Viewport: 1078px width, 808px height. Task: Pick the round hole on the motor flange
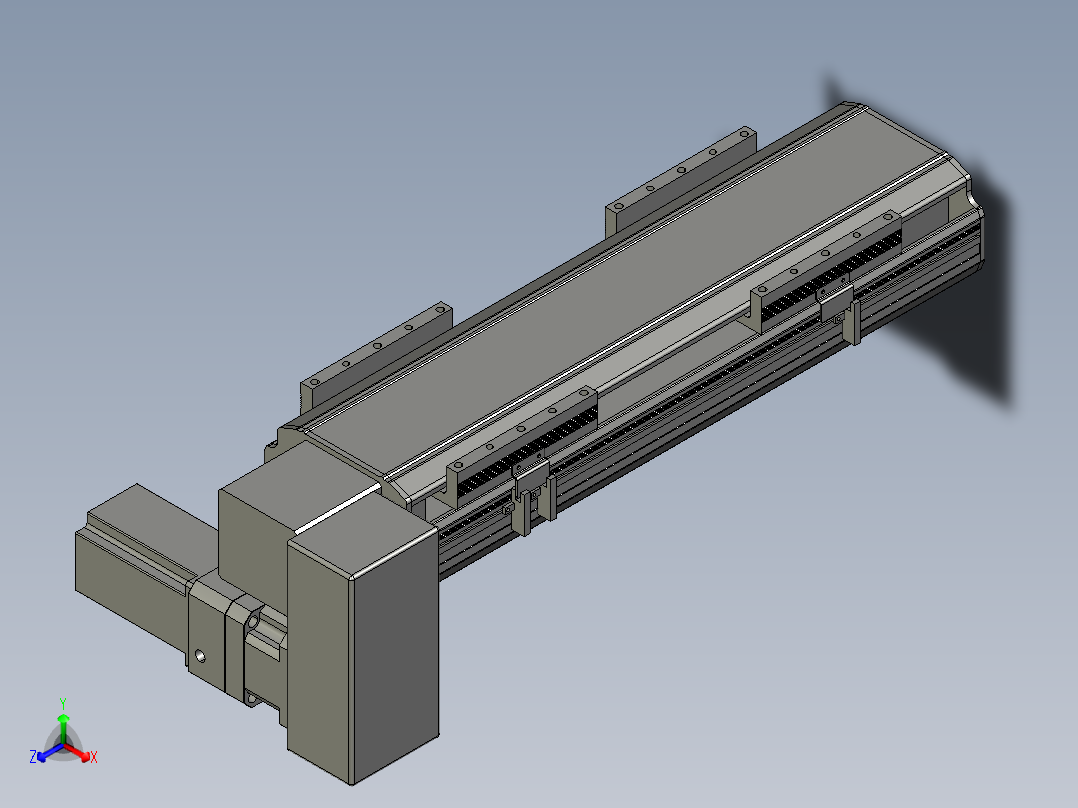pos(202,657)
